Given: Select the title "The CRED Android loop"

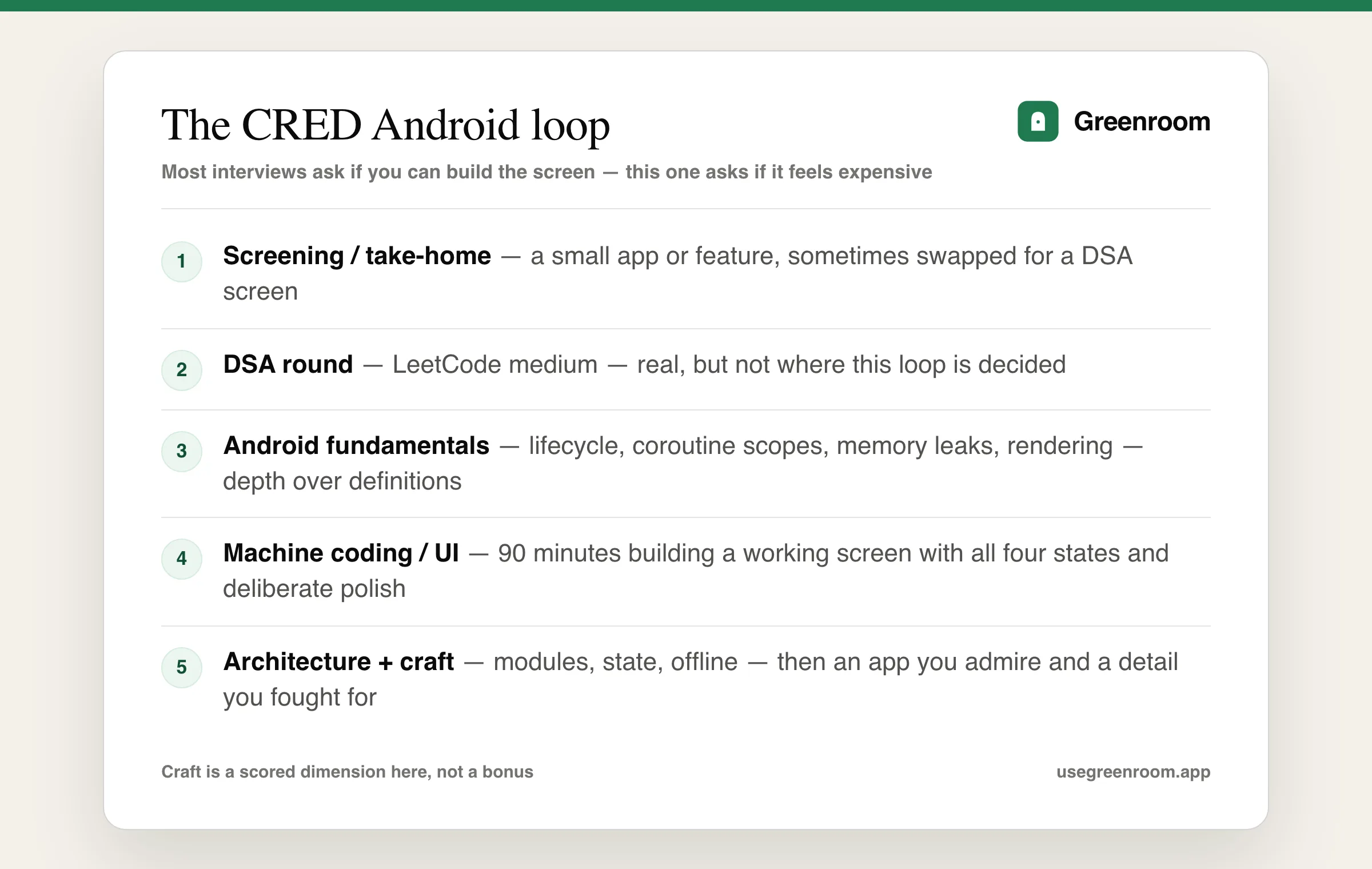Looking at the screenshot, I should (x=386, y=125).
